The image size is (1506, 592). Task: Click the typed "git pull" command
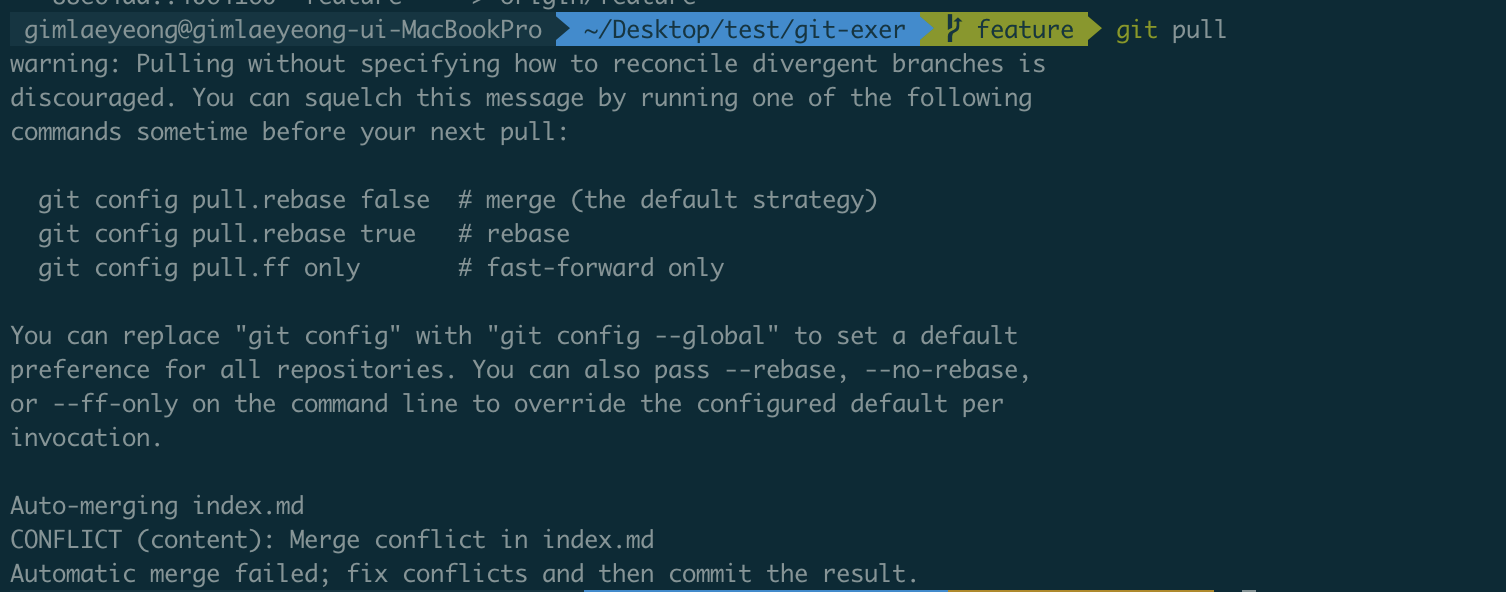(x=1171, y=30)
